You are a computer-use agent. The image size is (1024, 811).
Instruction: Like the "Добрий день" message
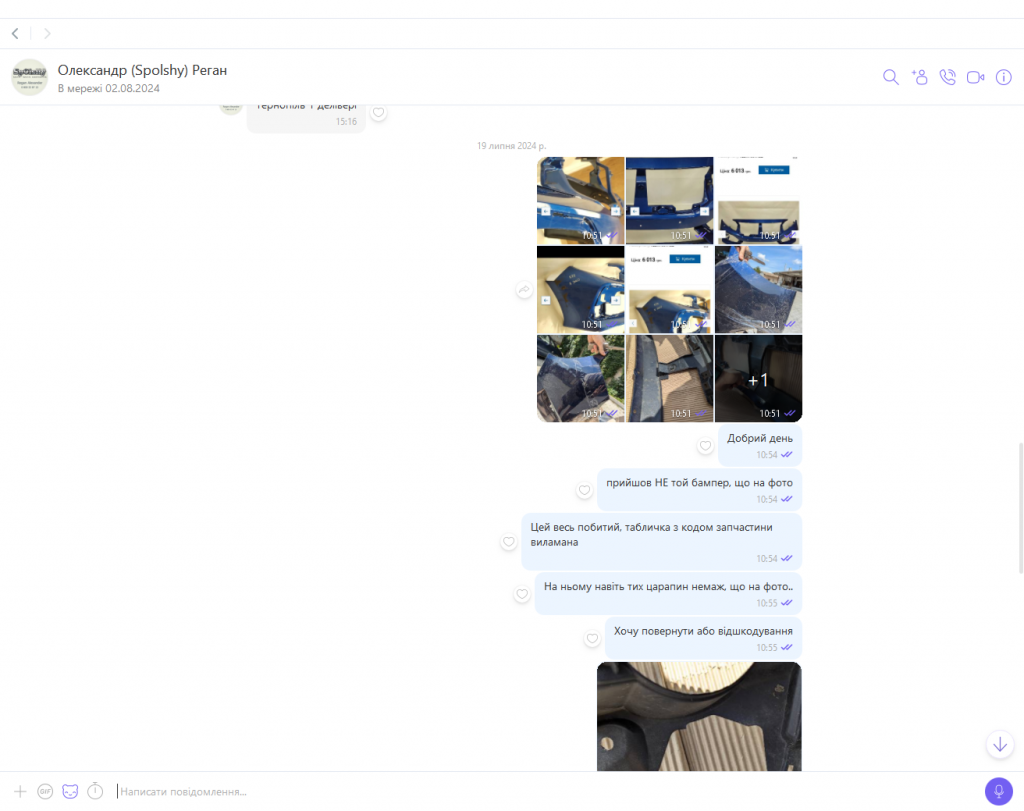(705, 446)
